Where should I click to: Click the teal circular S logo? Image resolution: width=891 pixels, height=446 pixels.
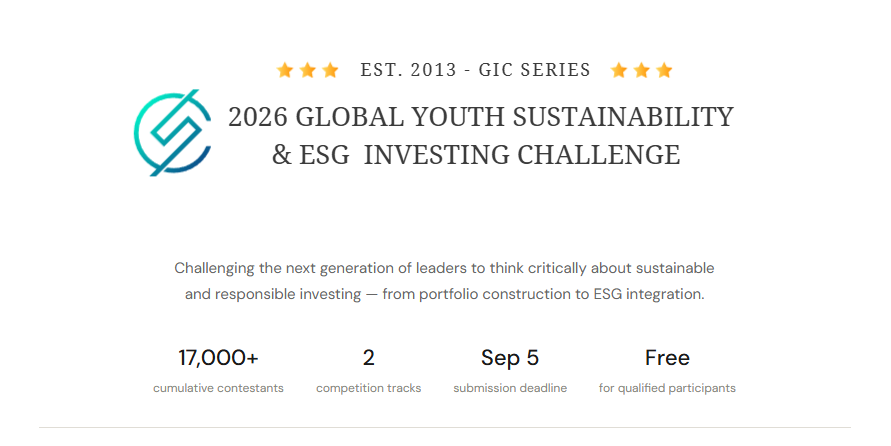pyautogui.click(x=173, y=132)
